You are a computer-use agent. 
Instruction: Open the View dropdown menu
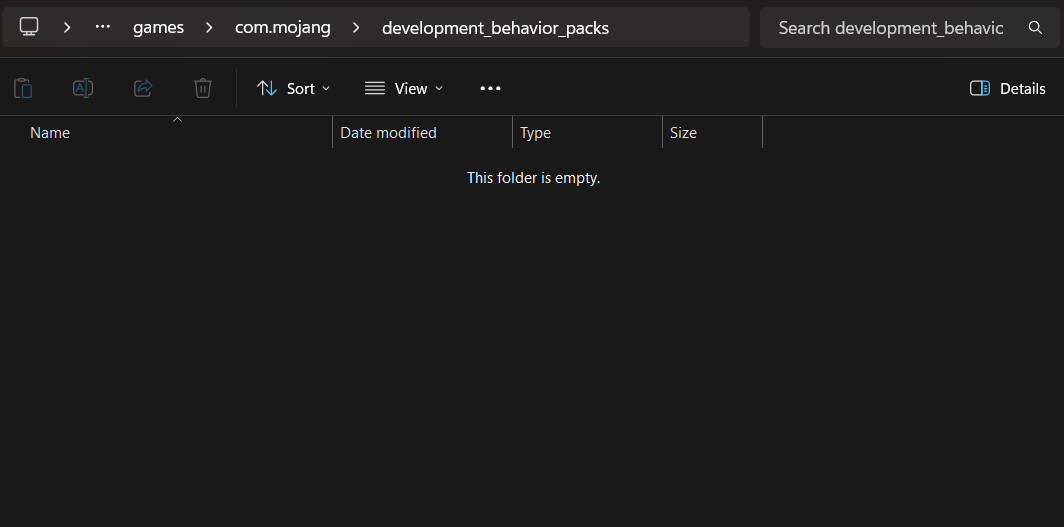404,88
